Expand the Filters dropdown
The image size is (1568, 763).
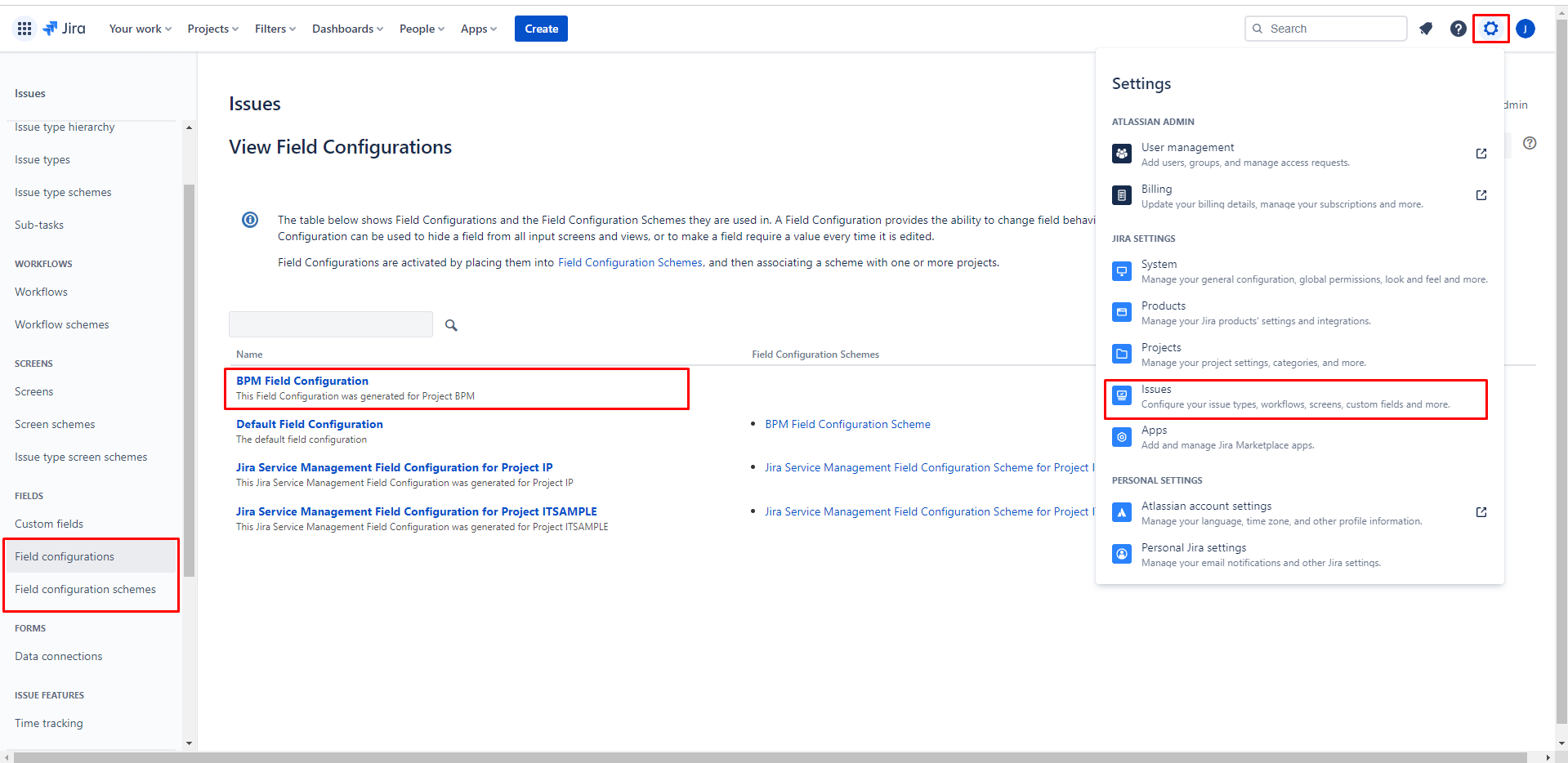click(x=275, y=29)
